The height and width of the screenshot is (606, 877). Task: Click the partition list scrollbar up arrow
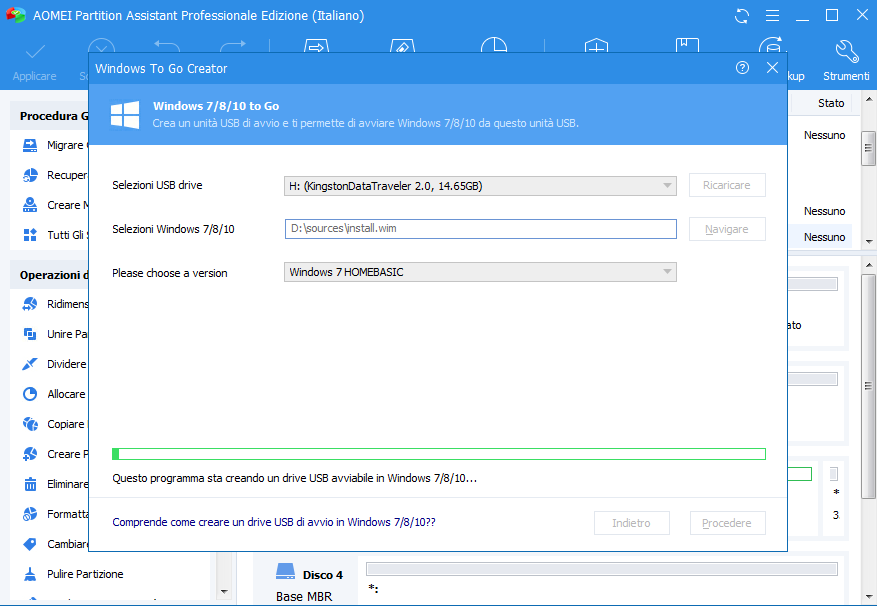868,100
